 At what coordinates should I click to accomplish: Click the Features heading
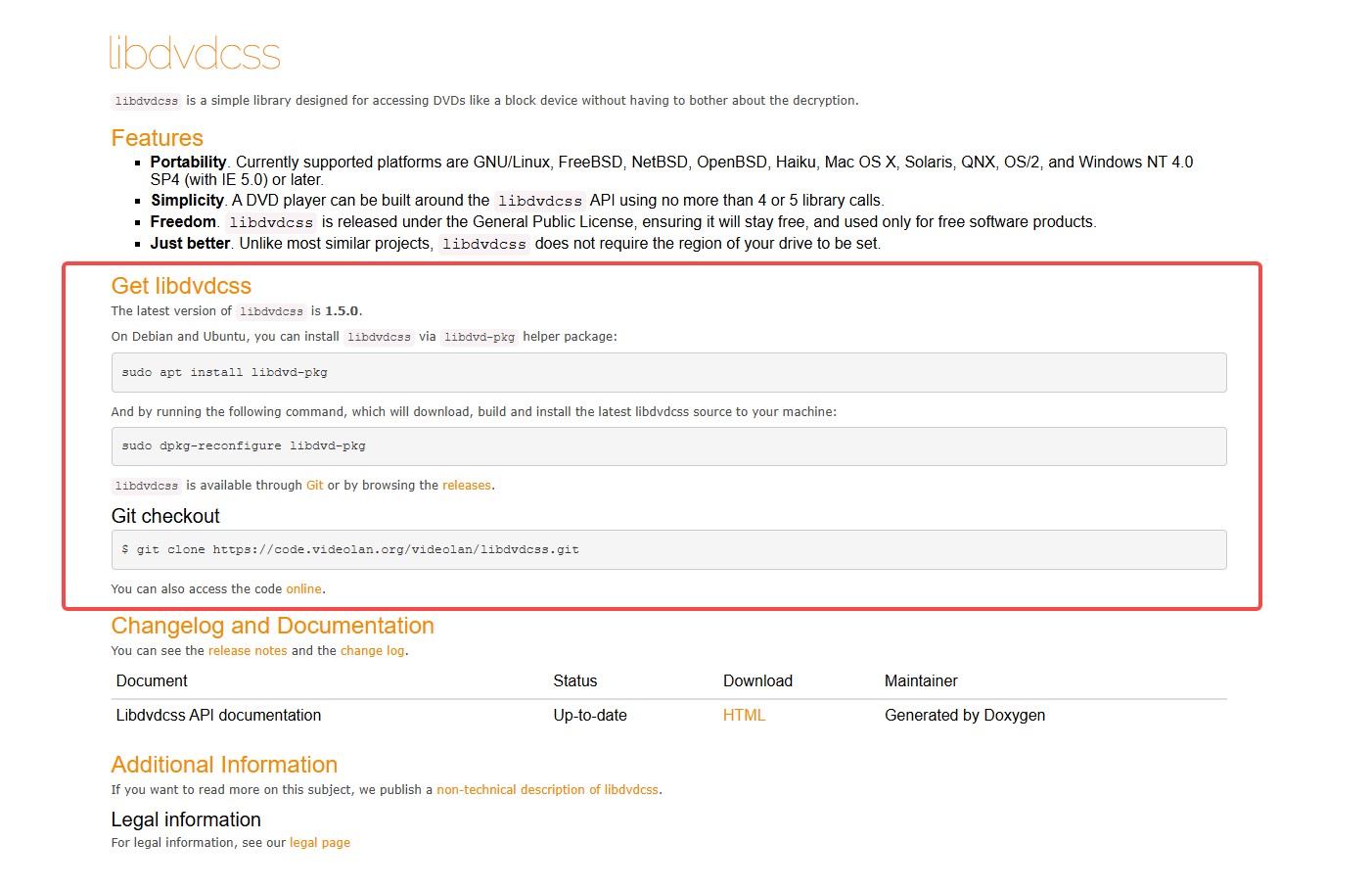pos(158,138)
